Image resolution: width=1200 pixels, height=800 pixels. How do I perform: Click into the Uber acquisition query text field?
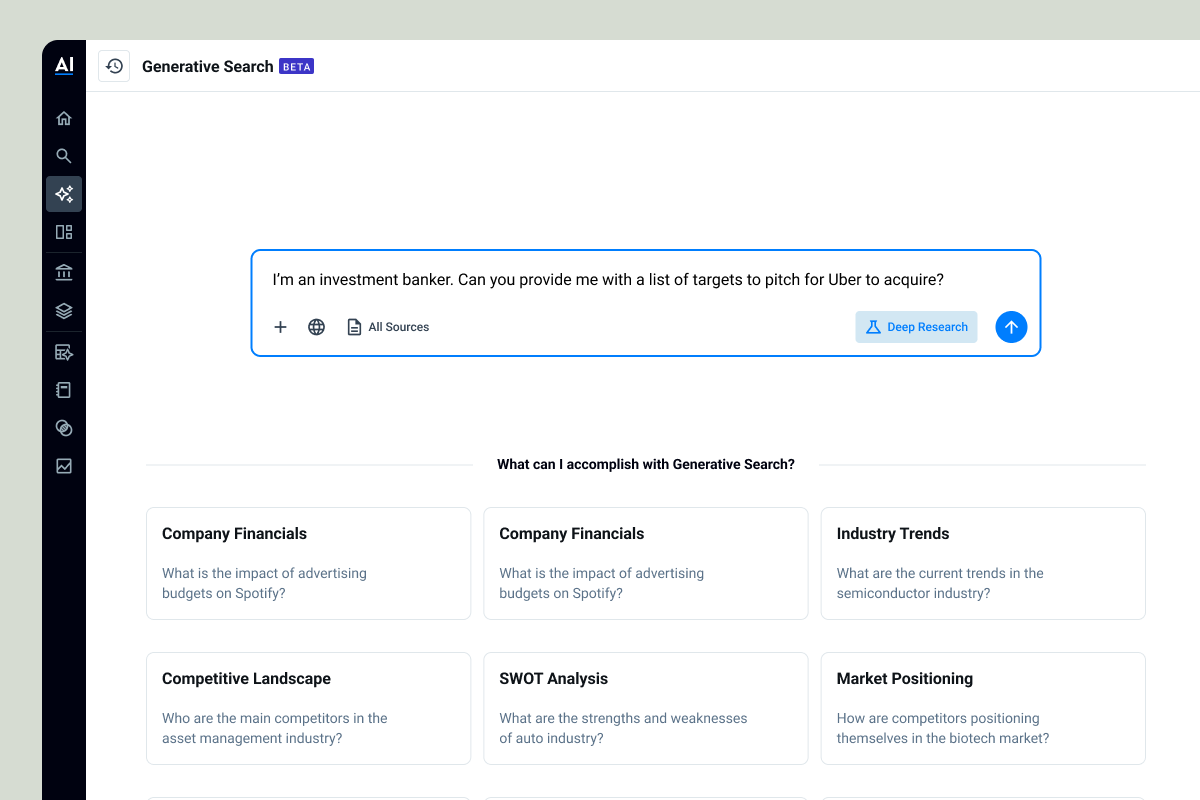point(608,280)
